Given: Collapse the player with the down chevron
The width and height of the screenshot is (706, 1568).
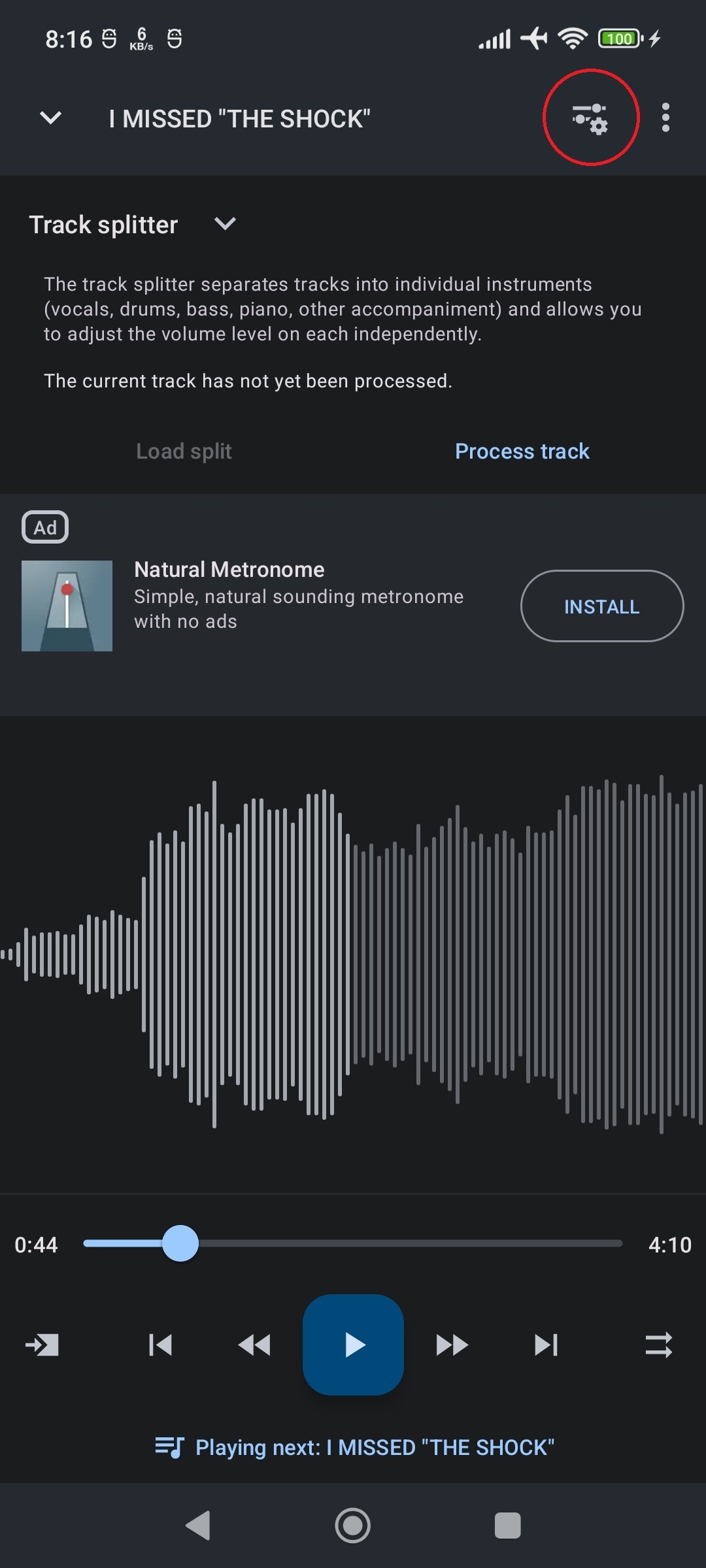Looking at the screenshot, I should (50, 118).
